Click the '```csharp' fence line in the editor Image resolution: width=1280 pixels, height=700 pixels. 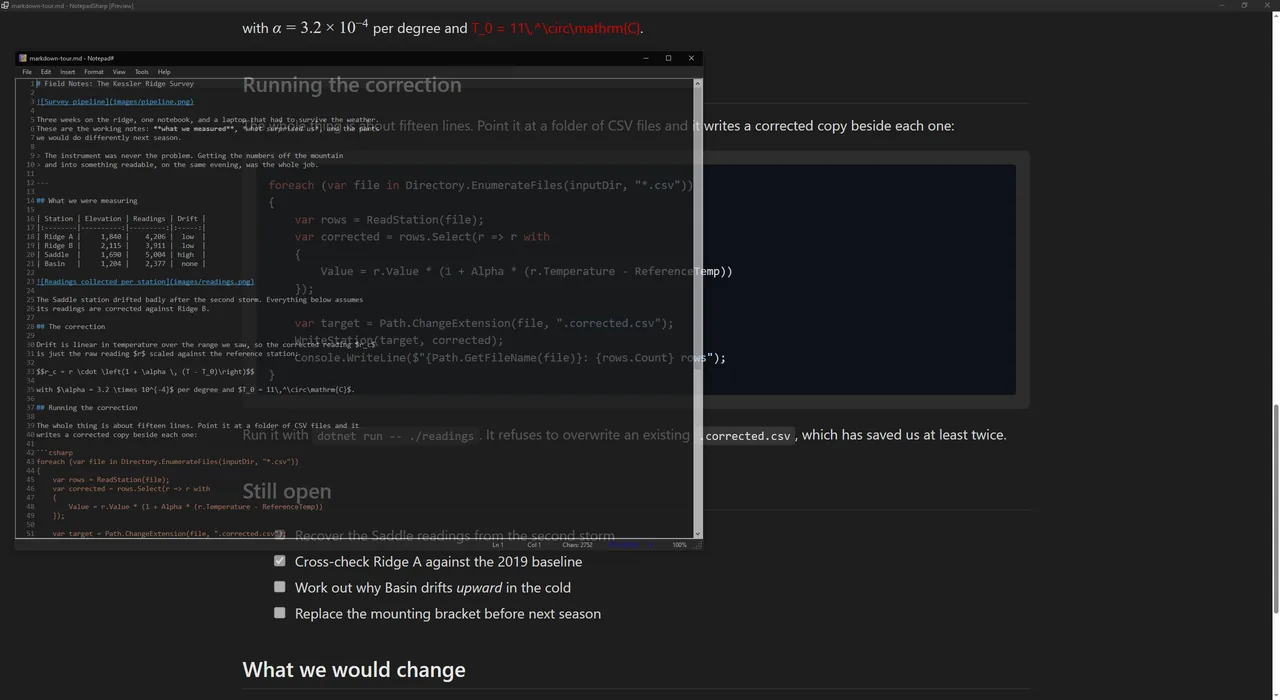[x=54, y=452]
